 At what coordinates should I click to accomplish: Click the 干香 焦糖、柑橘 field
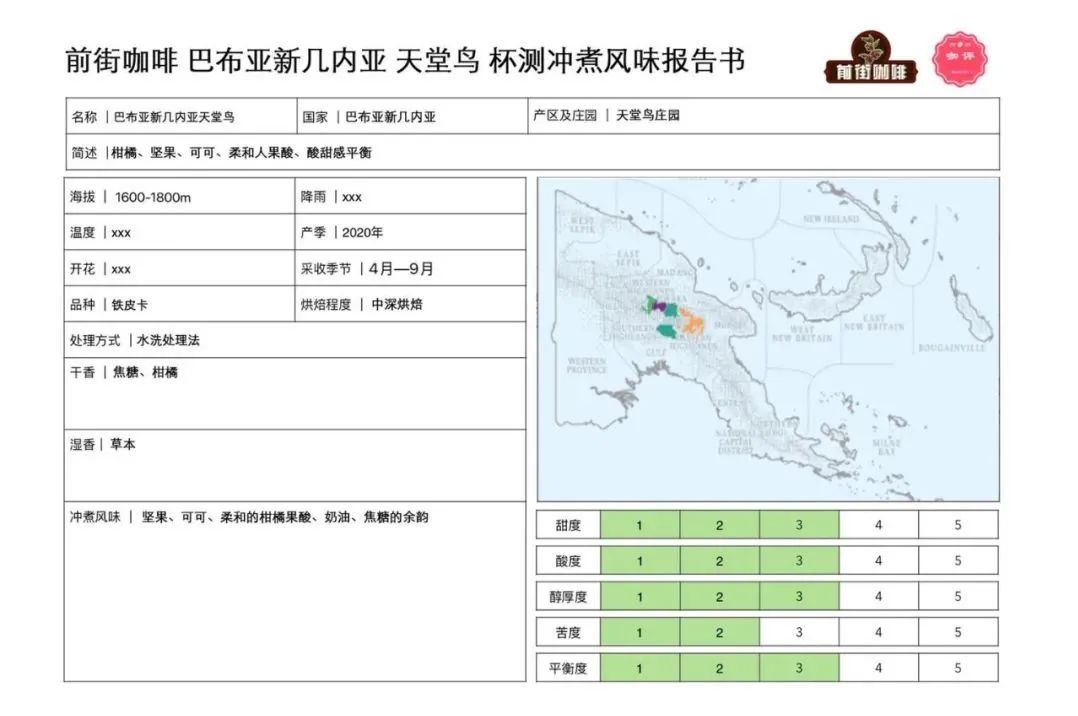tap(295, 394)
